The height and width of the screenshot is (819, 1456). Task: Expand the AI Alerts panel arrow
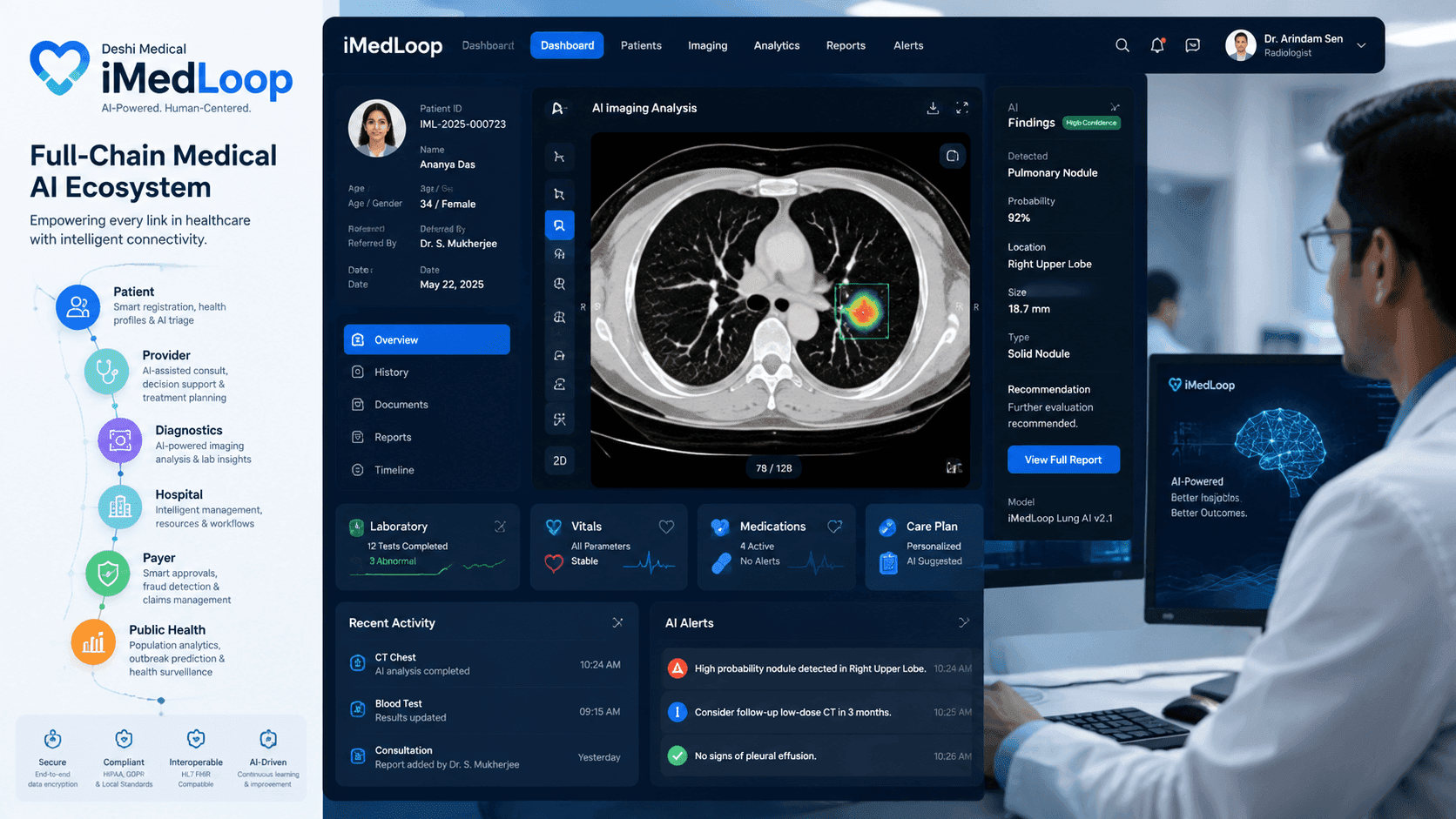[x=963, y=622]
